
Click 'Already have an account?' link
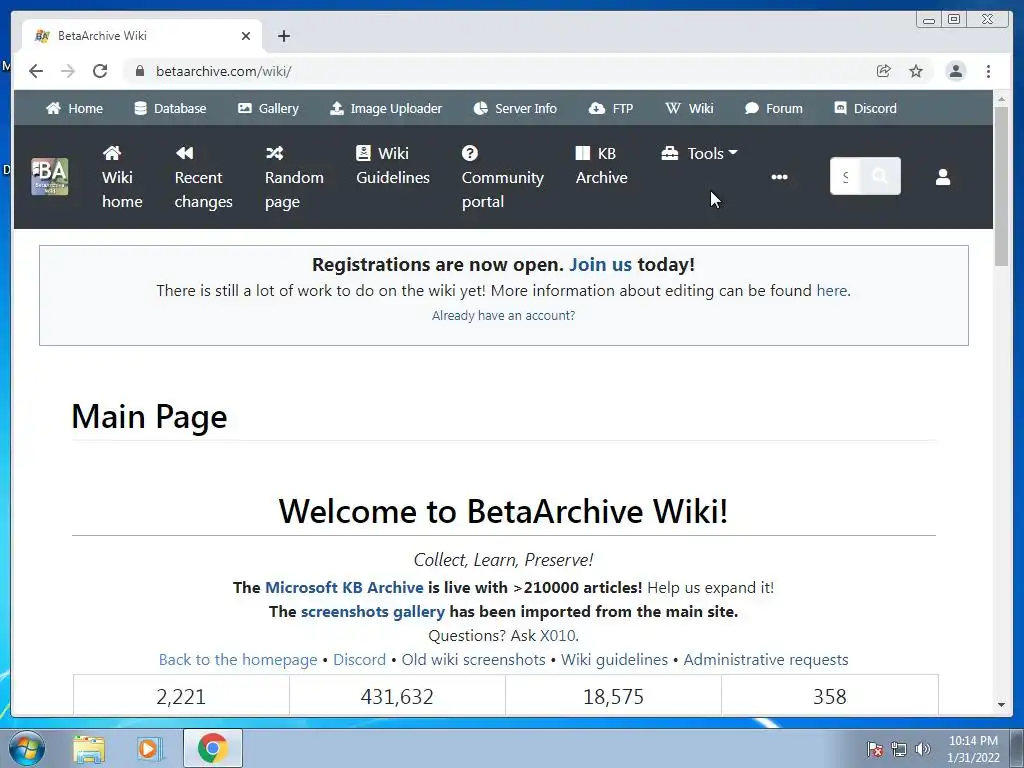pyautogui.click(x=504, y=315)
